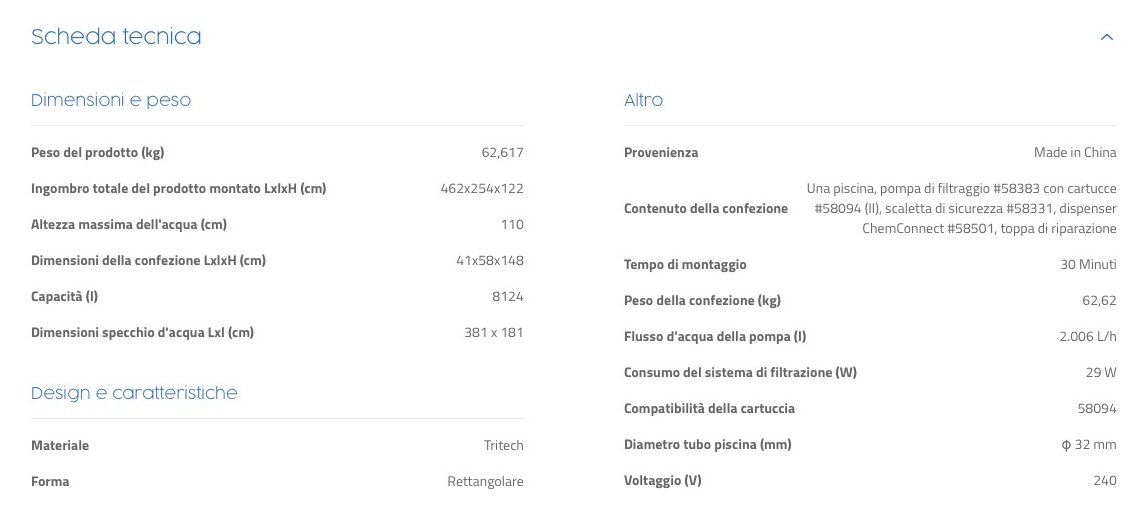Click the Capacità (l) value 8124
The image size is (1144, 517).
click(507, 297)
